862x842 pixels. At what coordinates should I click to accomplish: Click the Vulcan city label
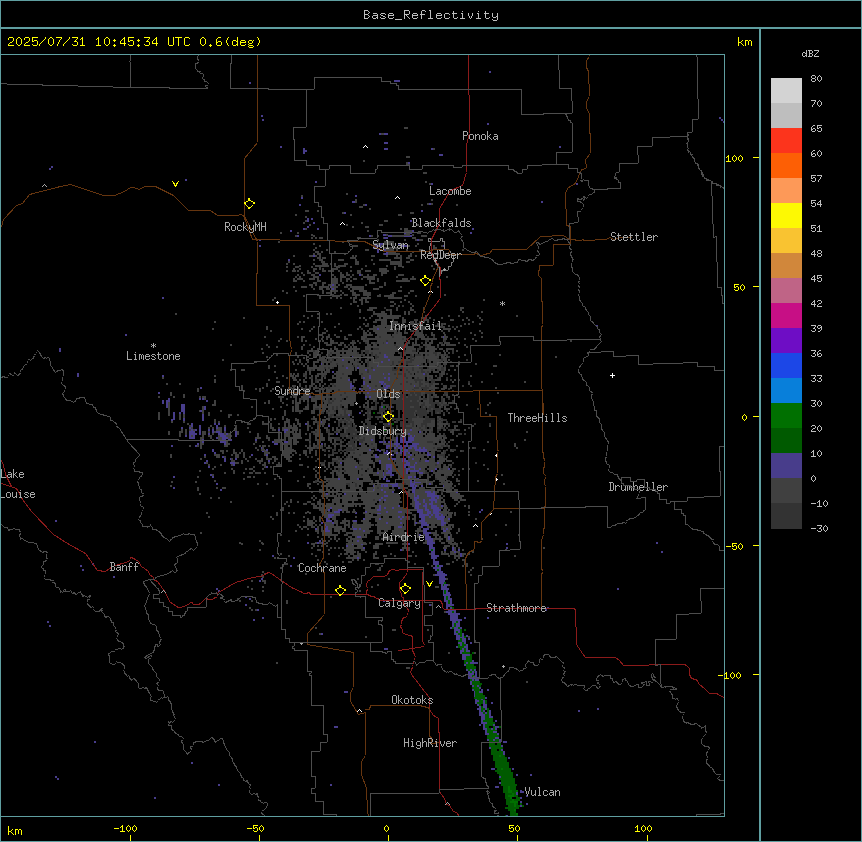click(542, 792)
